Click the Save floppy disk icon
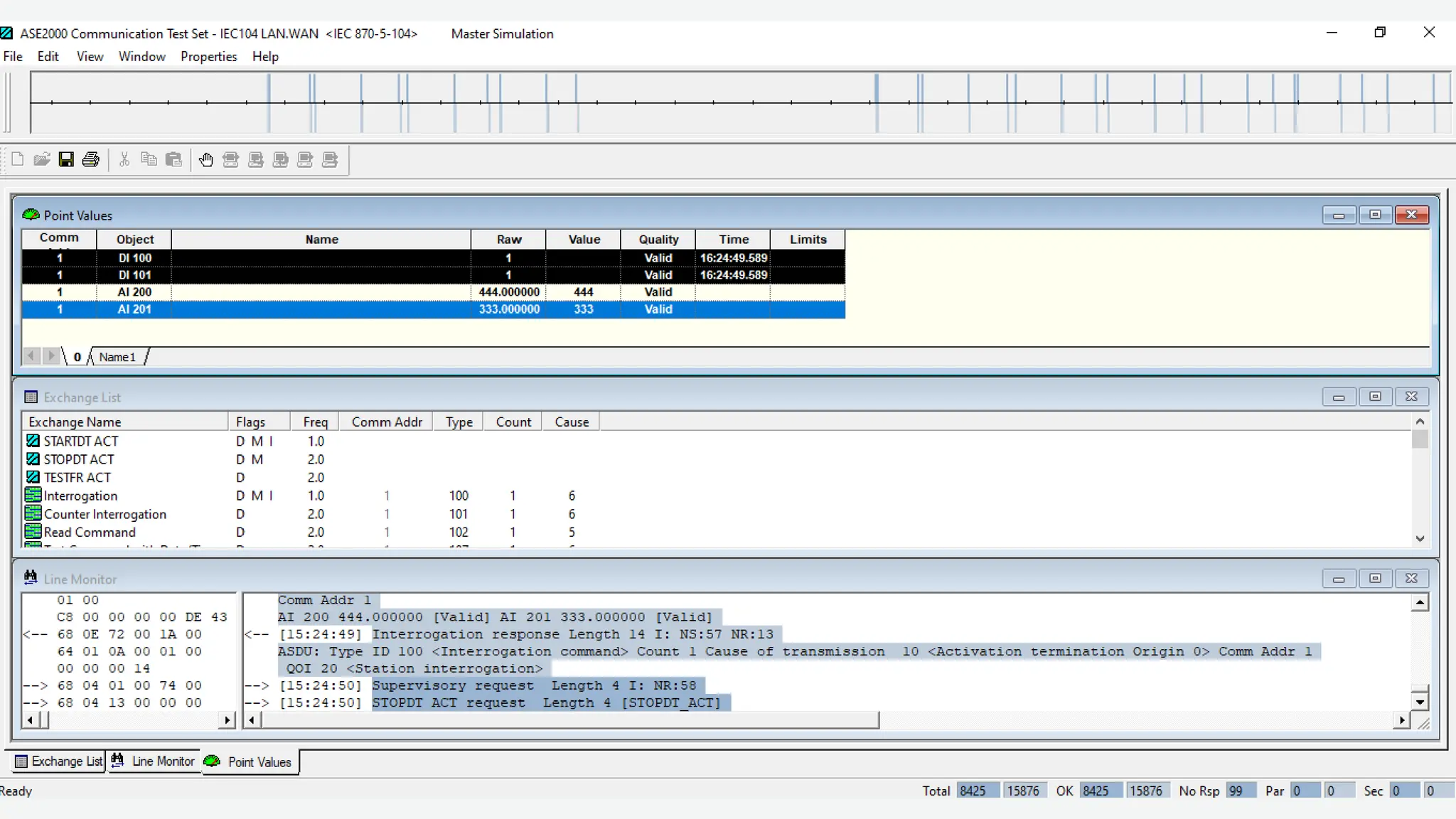The width and height of the screenshot is (1456, 819). pyautogui.click(x=66, y=159)
